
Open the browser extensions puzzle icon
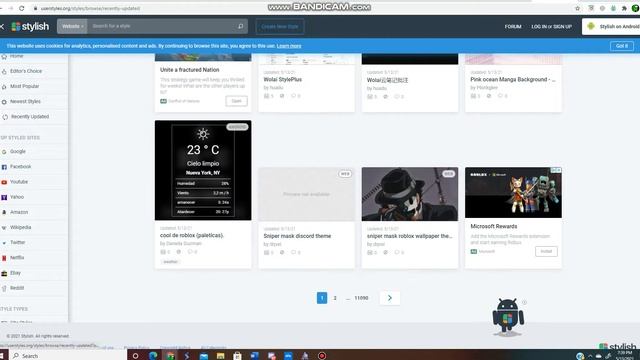(x=624, y=8)
